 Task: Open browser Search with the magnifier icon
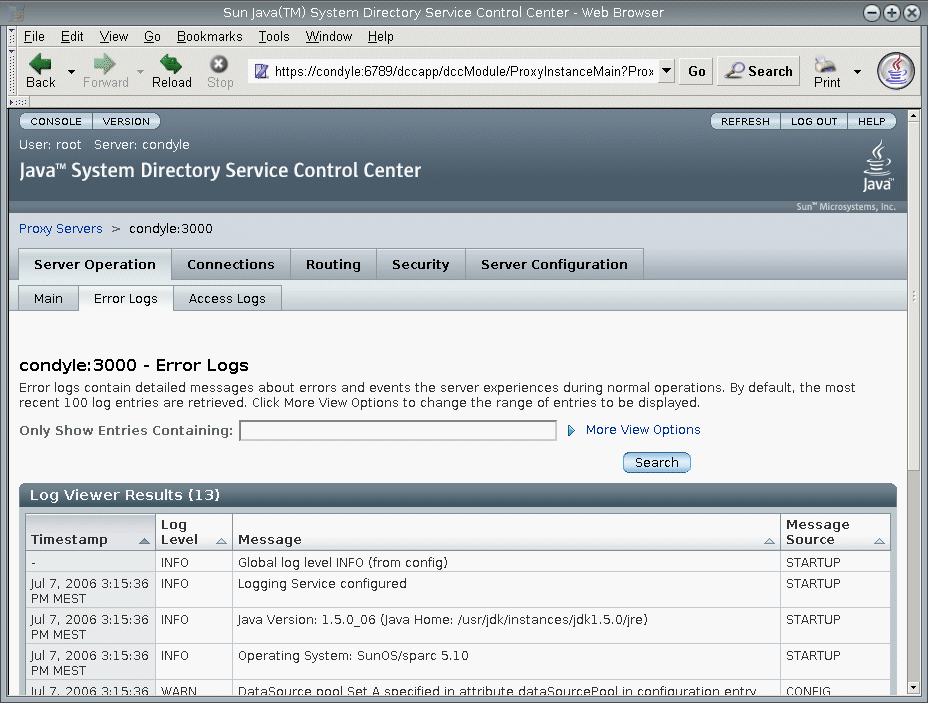tap(758, 71)
